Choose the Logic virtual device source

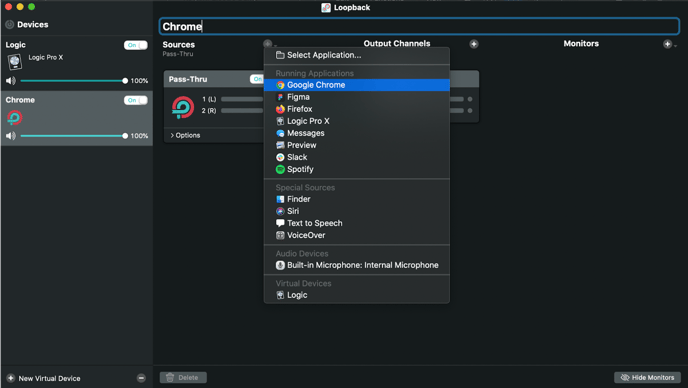pos(357,295)
